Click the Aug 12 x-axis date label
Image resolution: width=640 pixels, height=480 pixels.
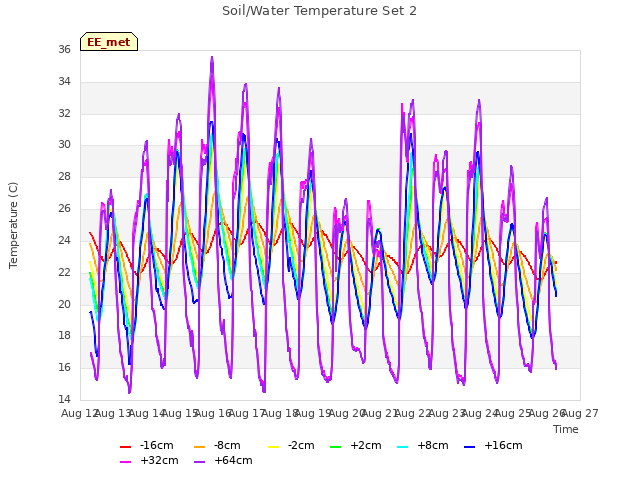click(x=80, y=413)
